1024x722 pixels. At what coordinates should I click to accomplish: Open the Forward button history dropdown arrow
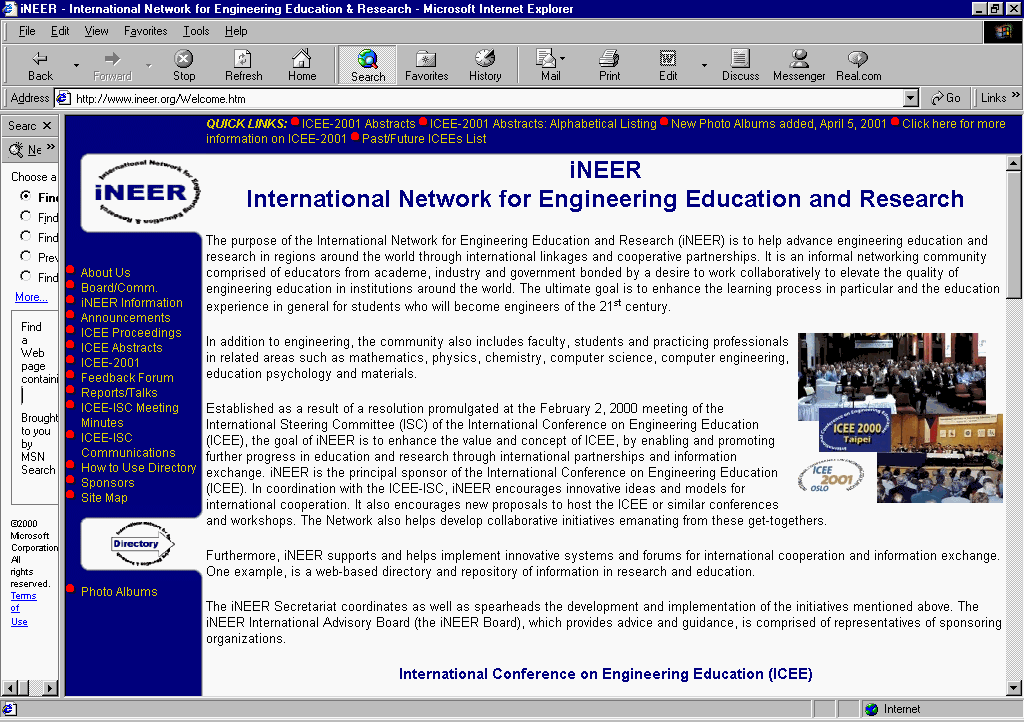point(148,65)
